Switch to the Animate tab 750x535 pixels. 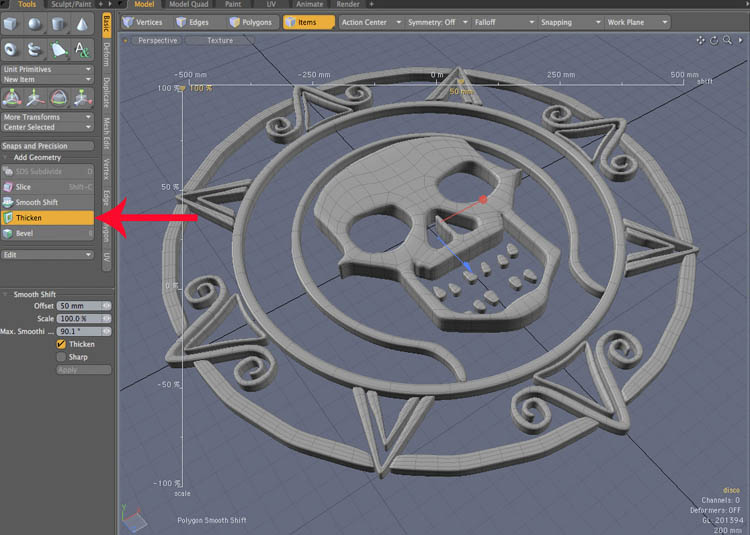(x=309, y=4)
